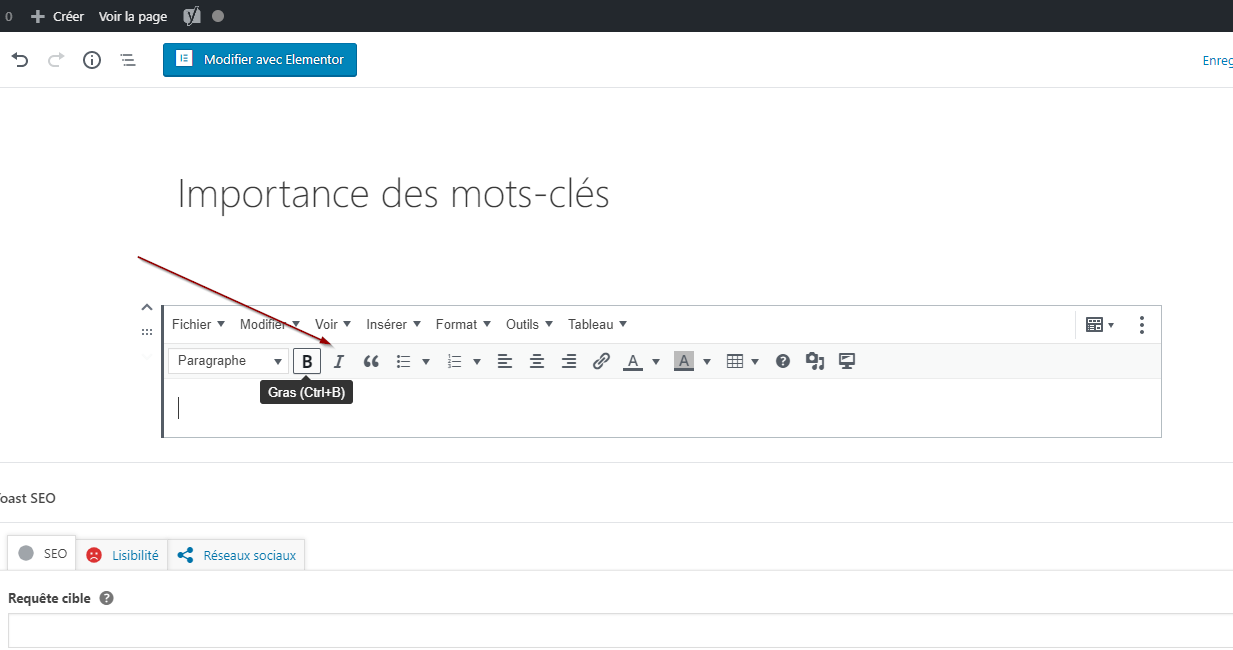Apply blockquote formatting
Screen dimensions: 1233x650
371,361
